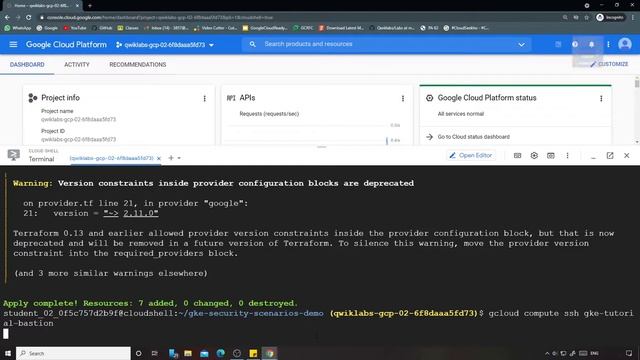Open the user account avatar

(x=624, y=44)
